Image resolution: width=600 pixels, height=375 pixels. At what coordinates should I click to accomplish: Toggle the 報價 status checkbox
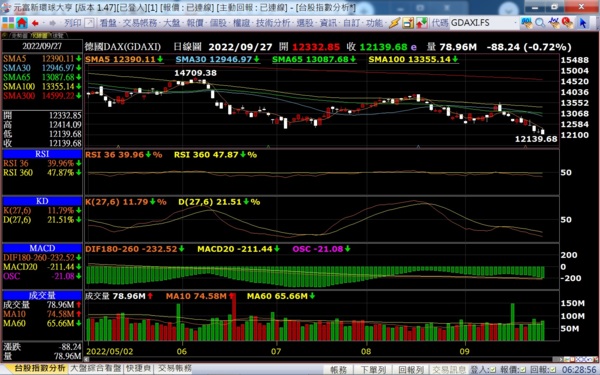[x=523, y=370]
